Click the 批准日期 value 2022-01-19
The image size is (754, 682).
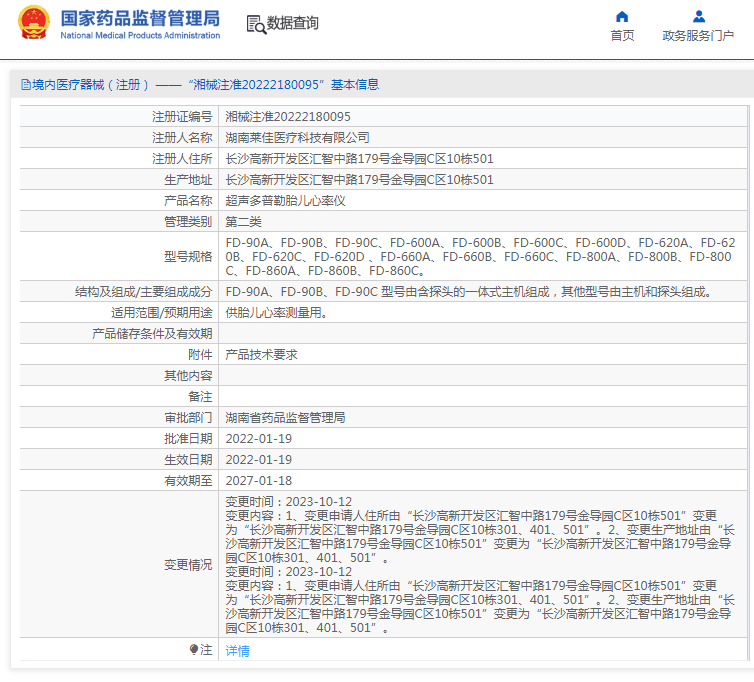coord(259,439)
